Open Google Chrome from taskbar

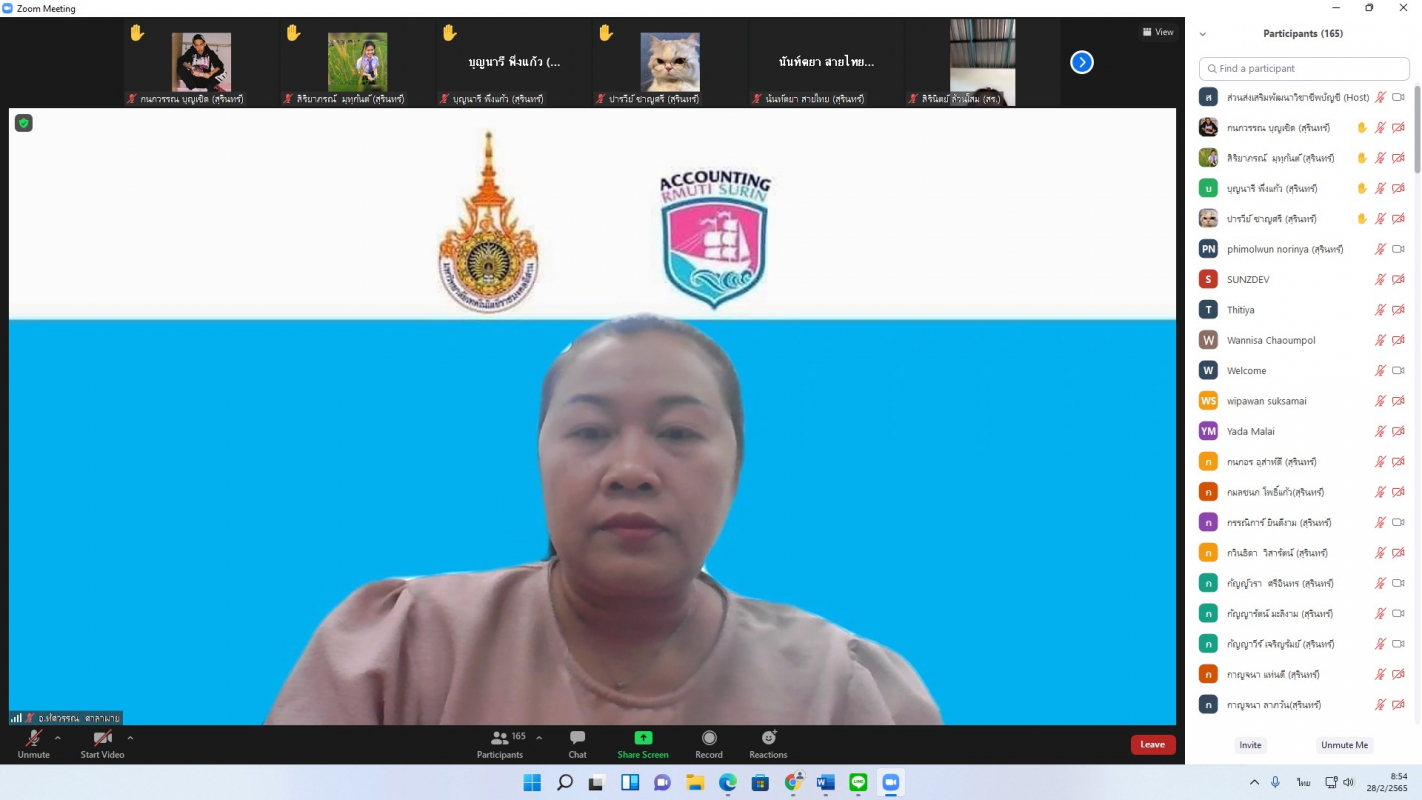(793, 782)
